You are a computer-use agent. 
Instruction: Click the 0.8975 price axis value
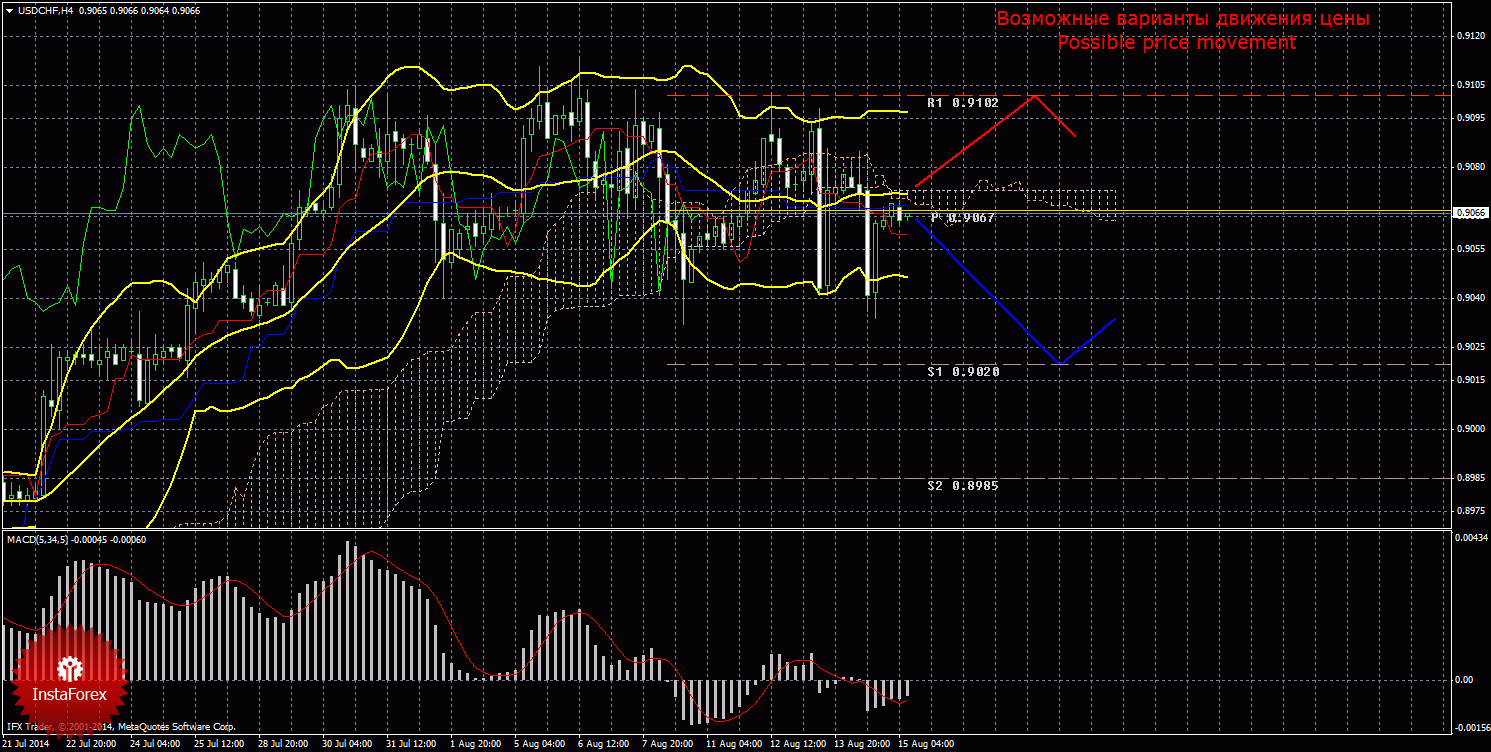1469,511
